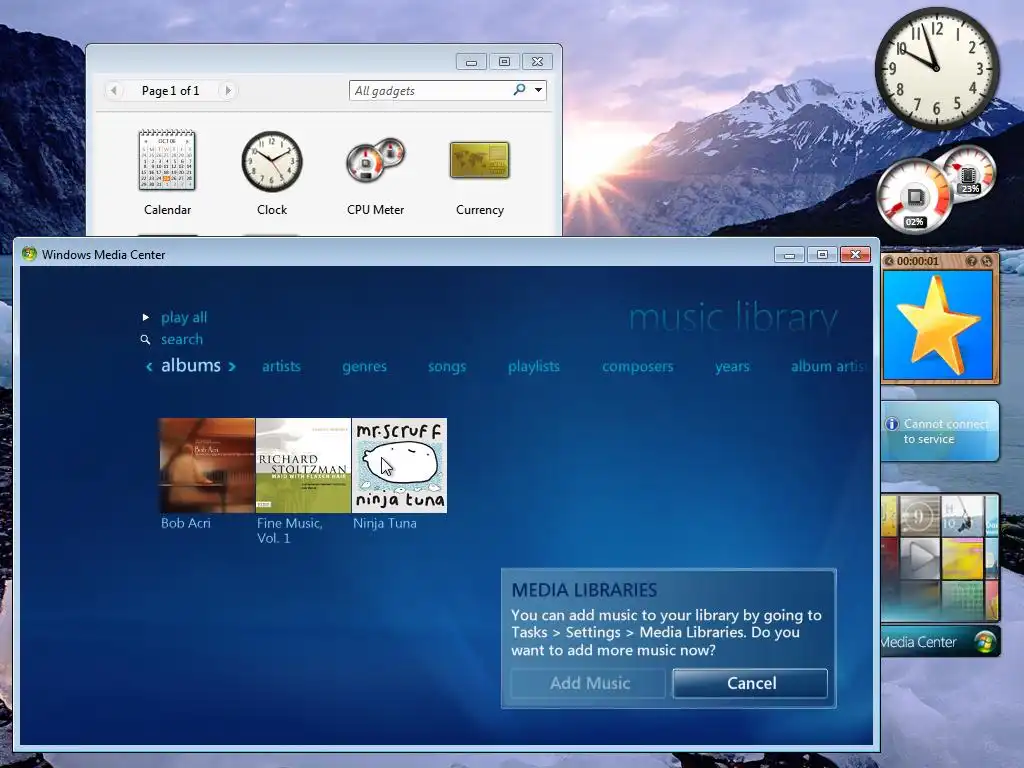This screenshot has width=1024, height=768.
Task: Click the star picture puzzle gadget
Action: coord(938,325)
